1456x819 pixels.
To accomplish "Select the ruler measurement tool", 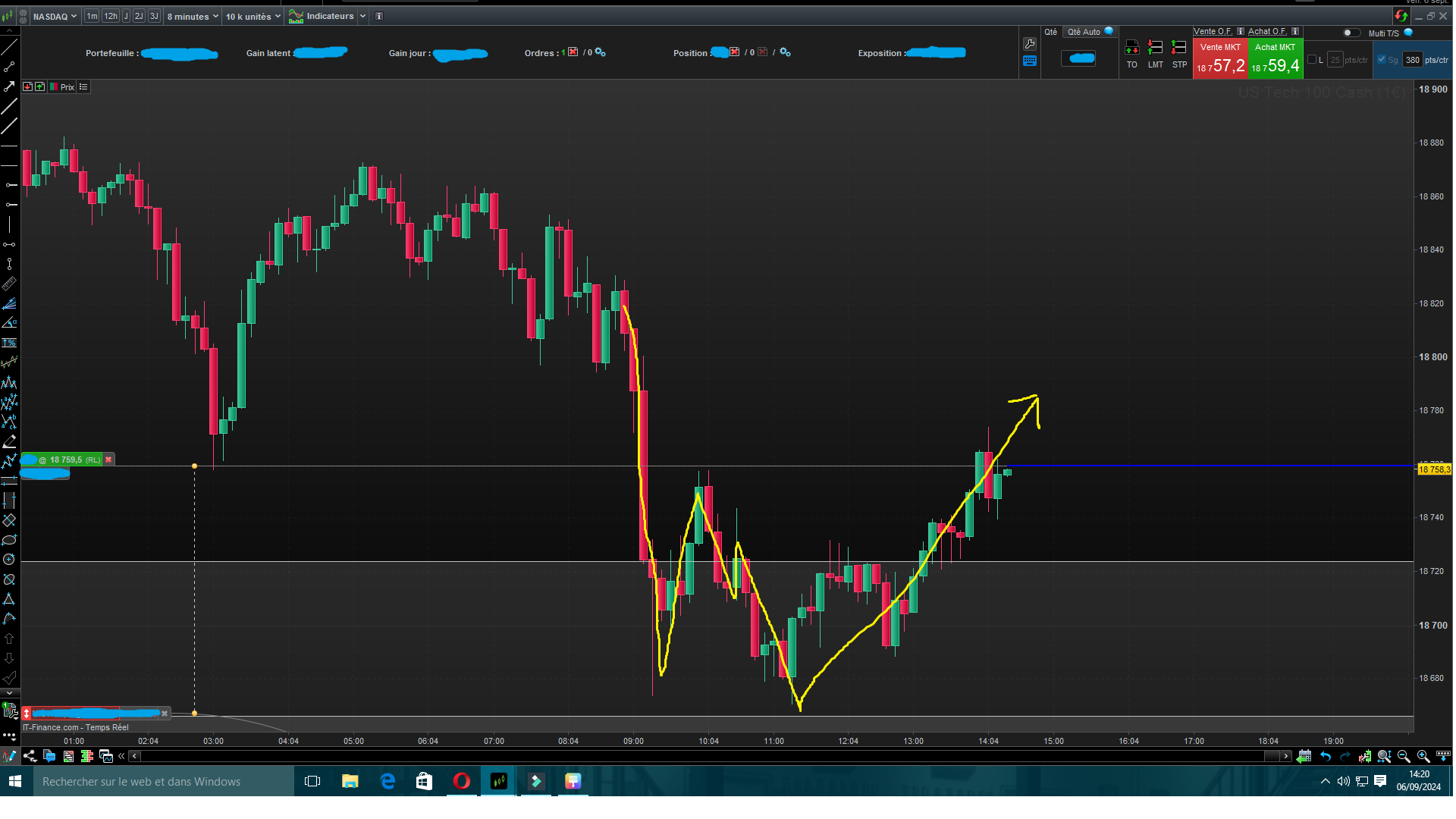I will click(9, 284).
